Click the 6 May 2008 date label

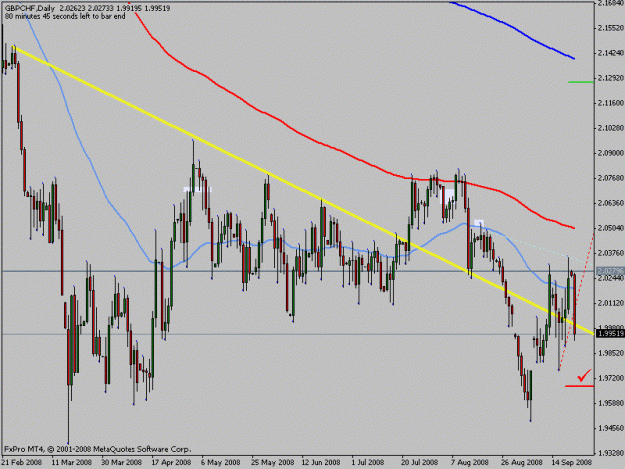(221, 463)
